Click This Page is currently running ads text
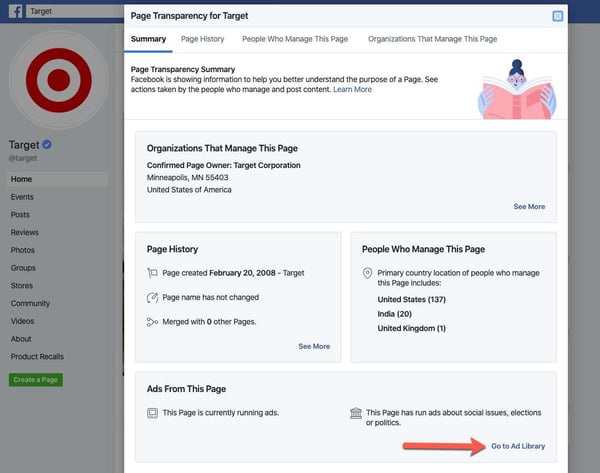Screen dimensions: 600x473 click(x=221, y=413)
